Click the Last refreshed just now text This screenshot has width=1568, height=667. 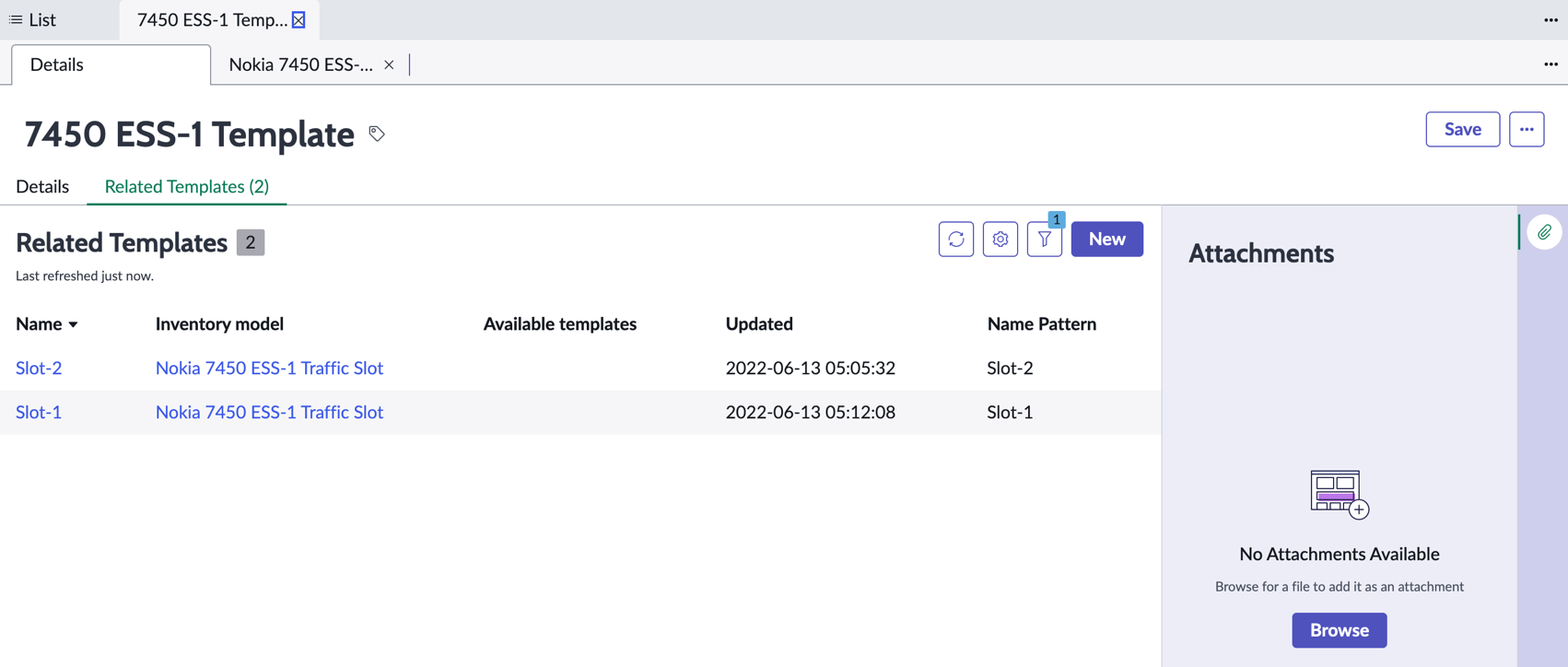[85, 275]
